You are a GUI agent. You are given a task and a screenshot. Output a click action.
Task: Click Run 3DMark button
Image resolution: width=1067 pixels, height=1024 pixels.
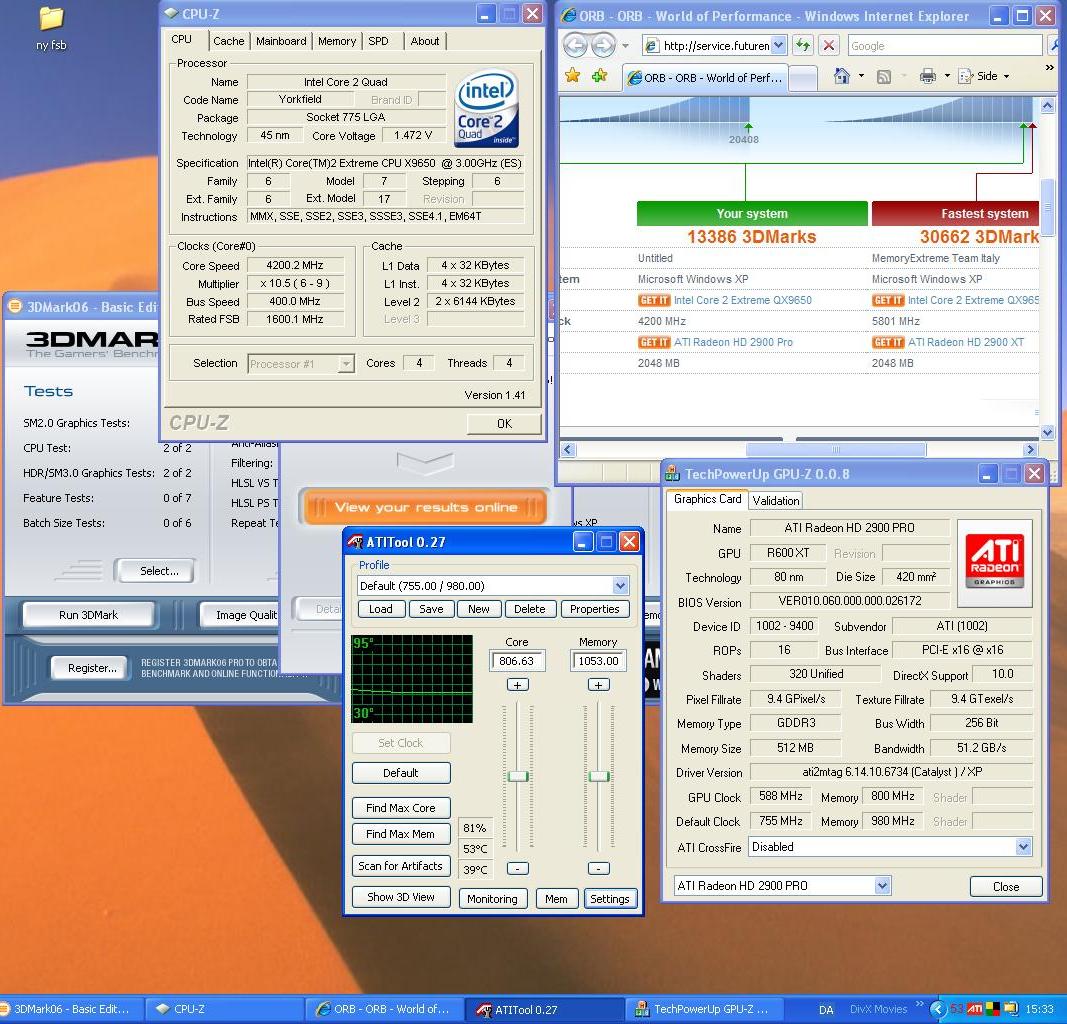point(88,615)
